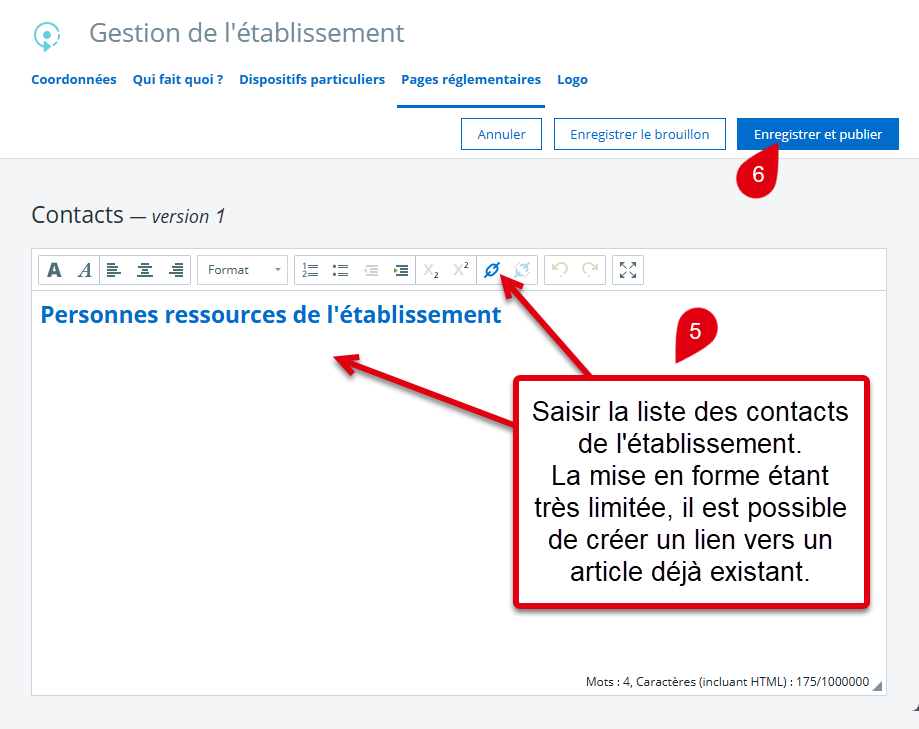919x729 pixels.
Task: Open the Dispositifs particuliers tab
Action: 312,80
